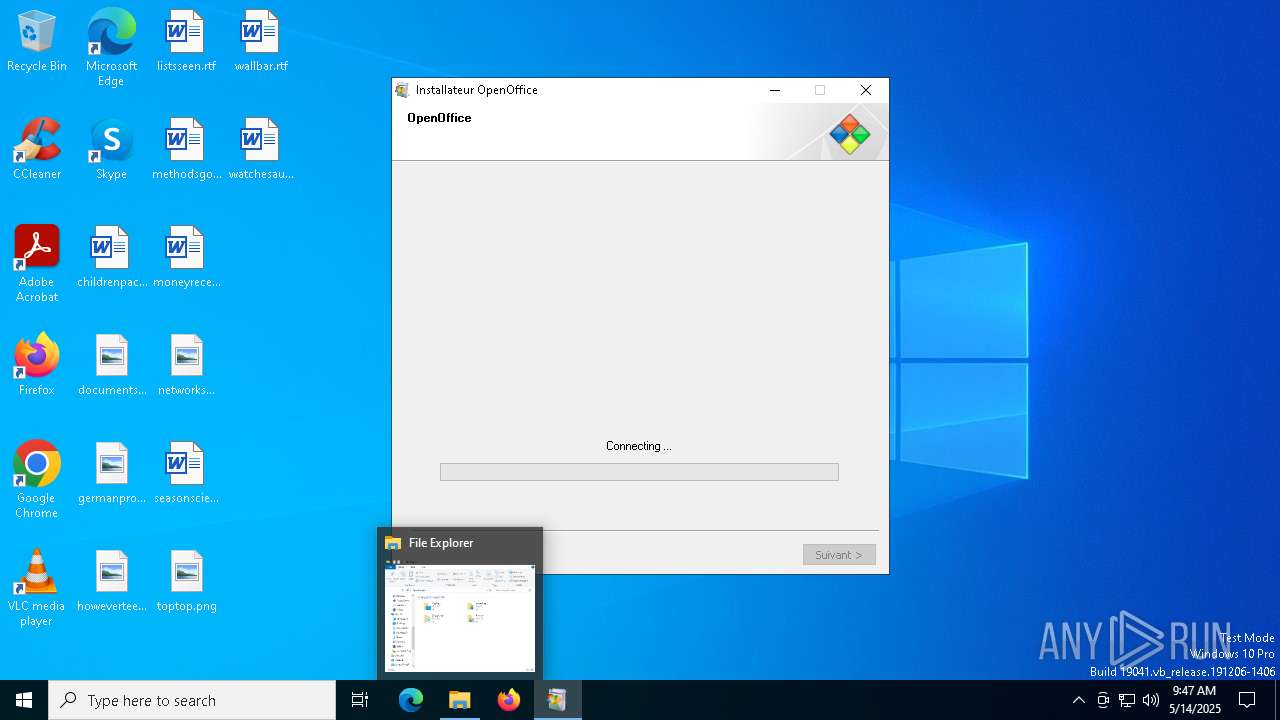The image size is (1280, 720).
Task: Click the meet-now tray icon
Action: (x=1103, y=700)
